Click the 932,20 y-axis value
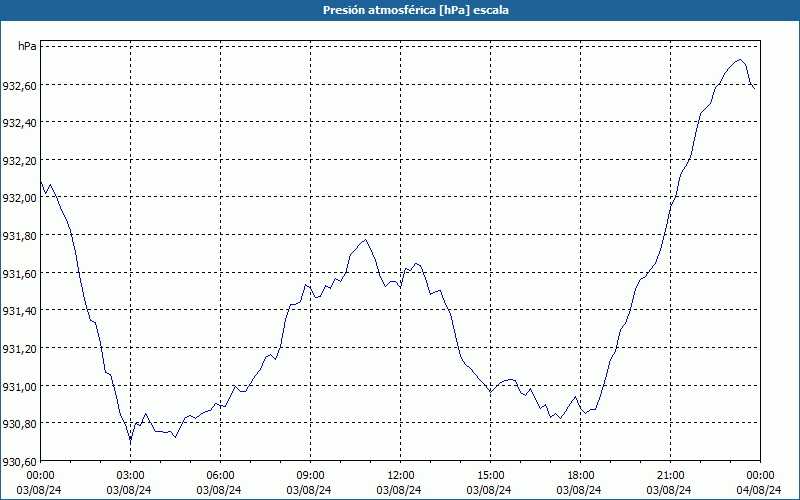The width and height of the screenshot is (800, 500). (19, 161)
